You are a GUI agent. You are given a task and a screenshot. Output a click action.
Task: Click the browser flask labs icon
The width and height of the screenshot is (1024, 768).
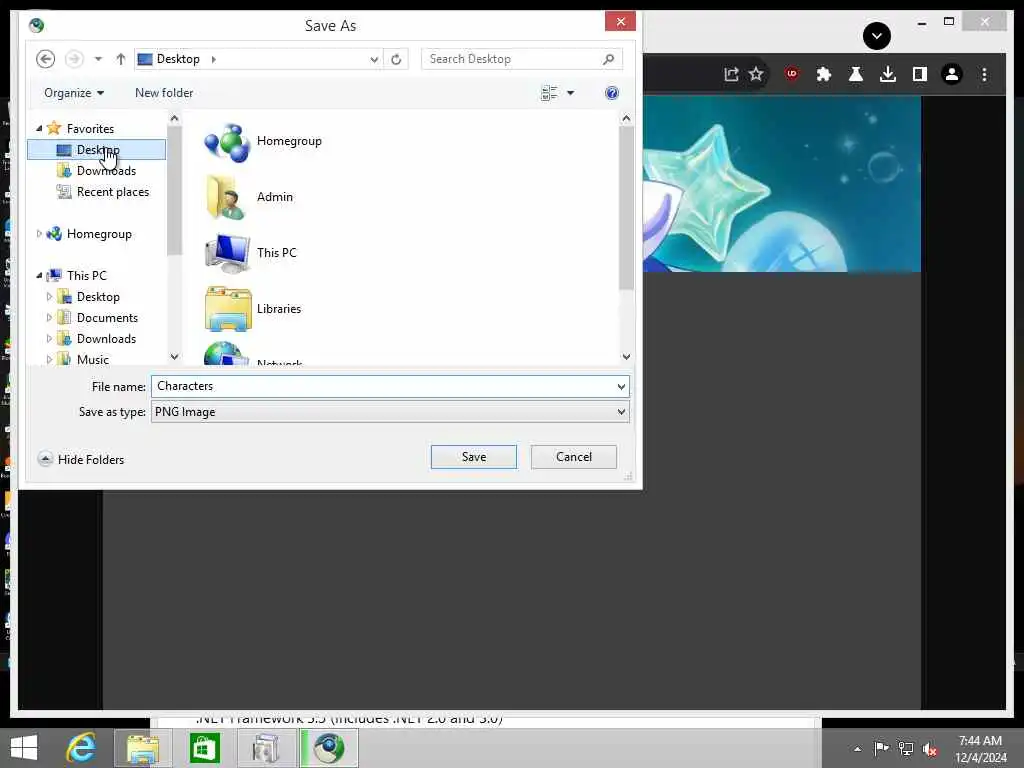(856, 74)
